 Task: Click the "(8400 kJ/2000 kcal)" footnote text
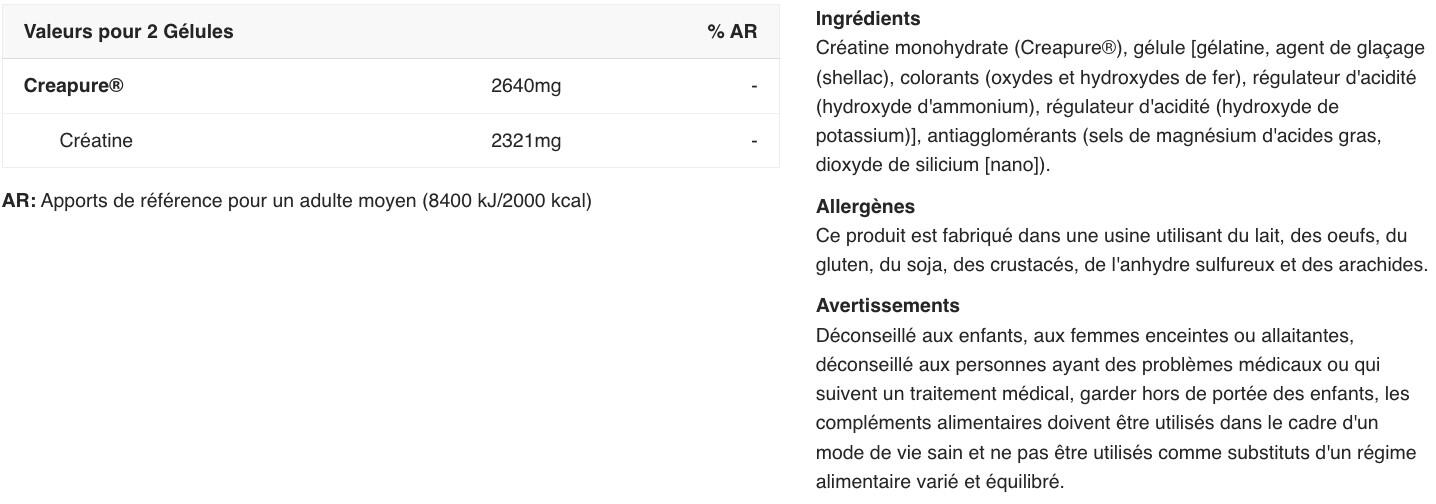click(507, 201)
